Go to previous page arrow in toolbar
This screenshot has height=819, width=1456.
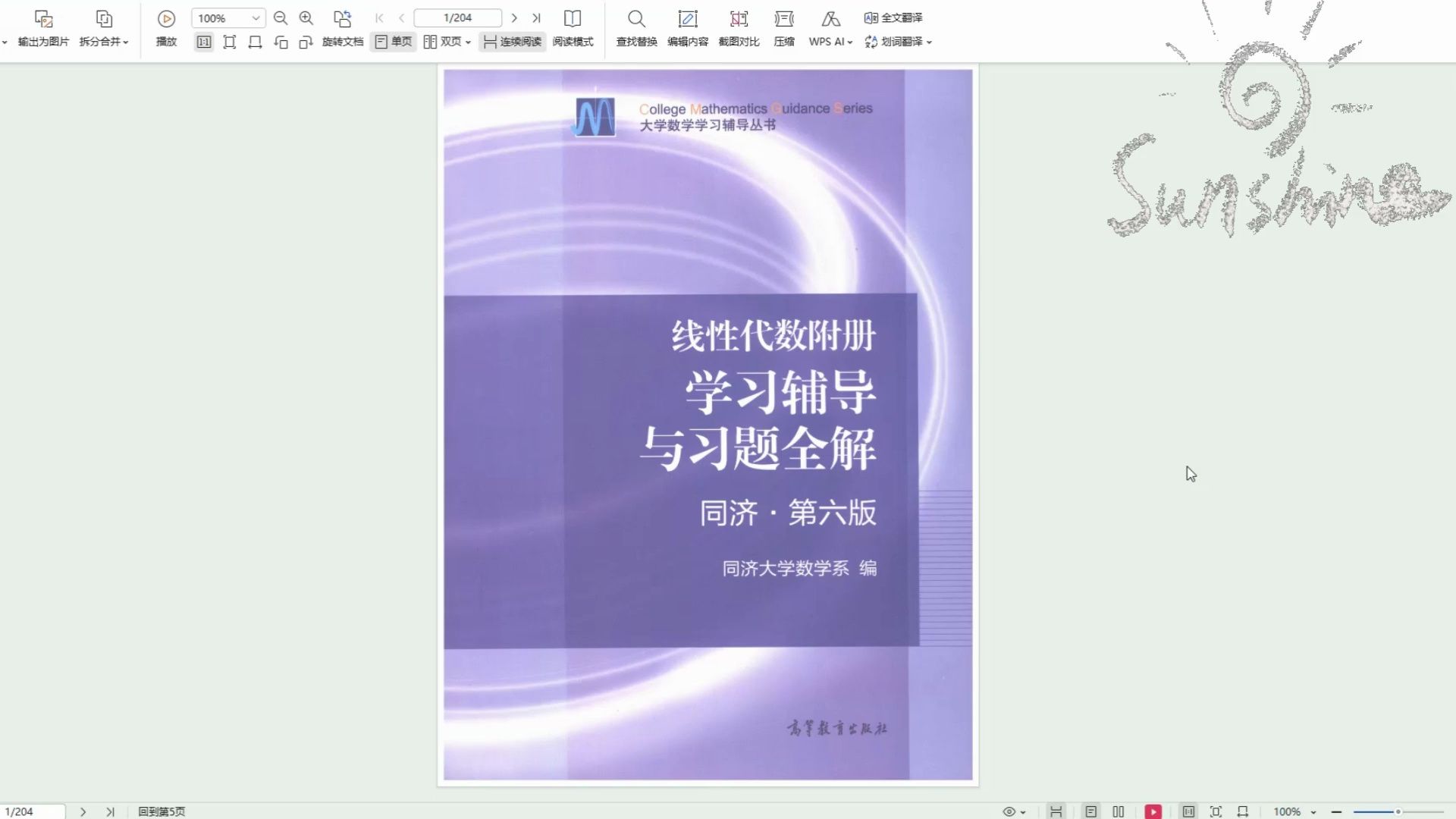point(402,18)
